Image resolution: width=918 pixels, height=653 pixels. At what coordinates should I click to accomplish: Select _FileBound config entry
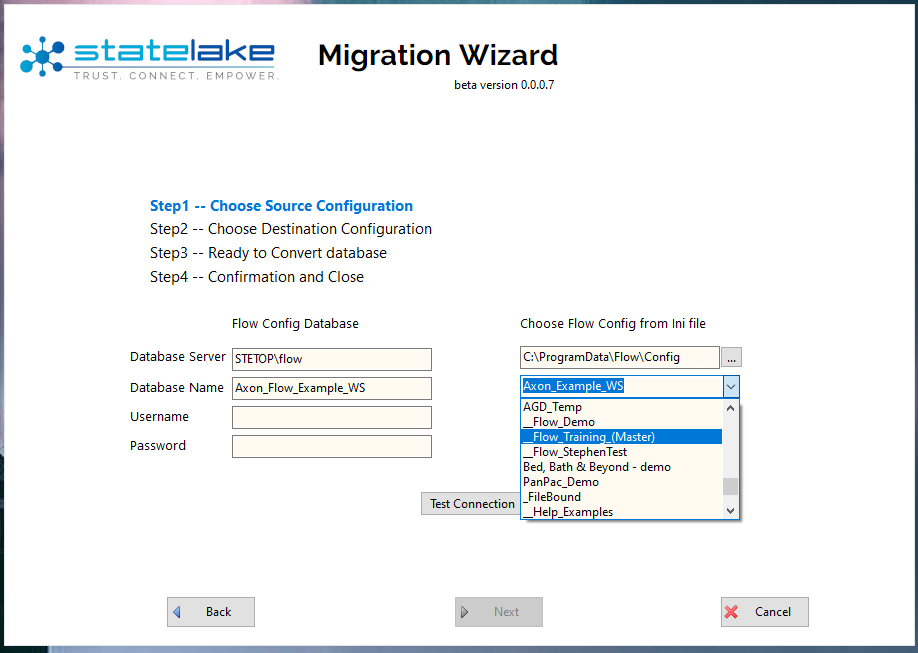pyautogui.click(x=621, y=497)
